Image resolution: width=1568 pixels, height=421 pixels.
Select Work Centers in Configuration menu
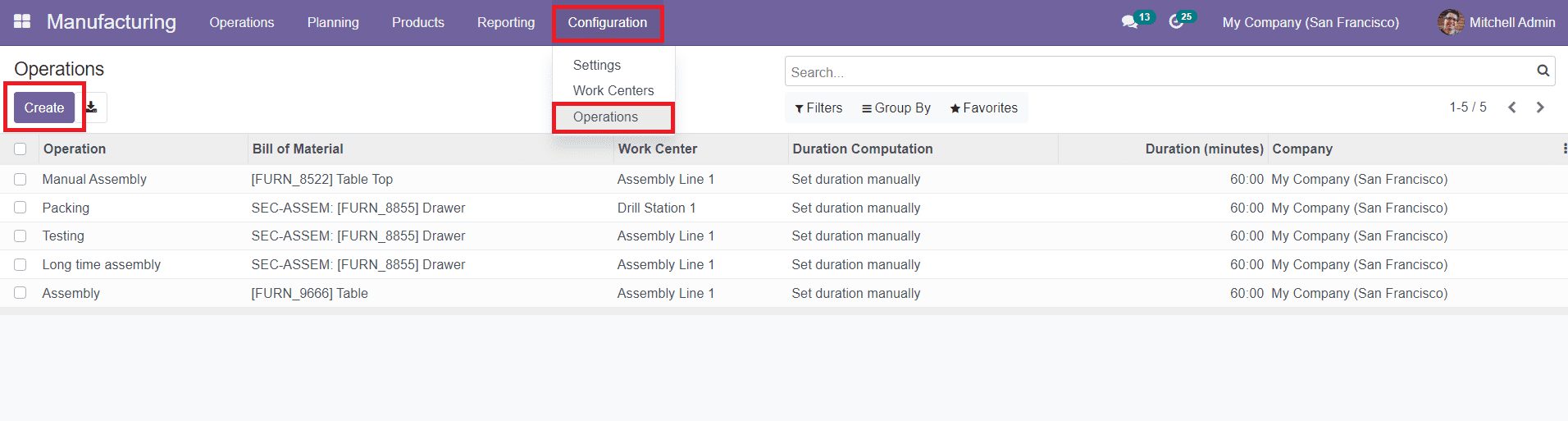(613, 90)
